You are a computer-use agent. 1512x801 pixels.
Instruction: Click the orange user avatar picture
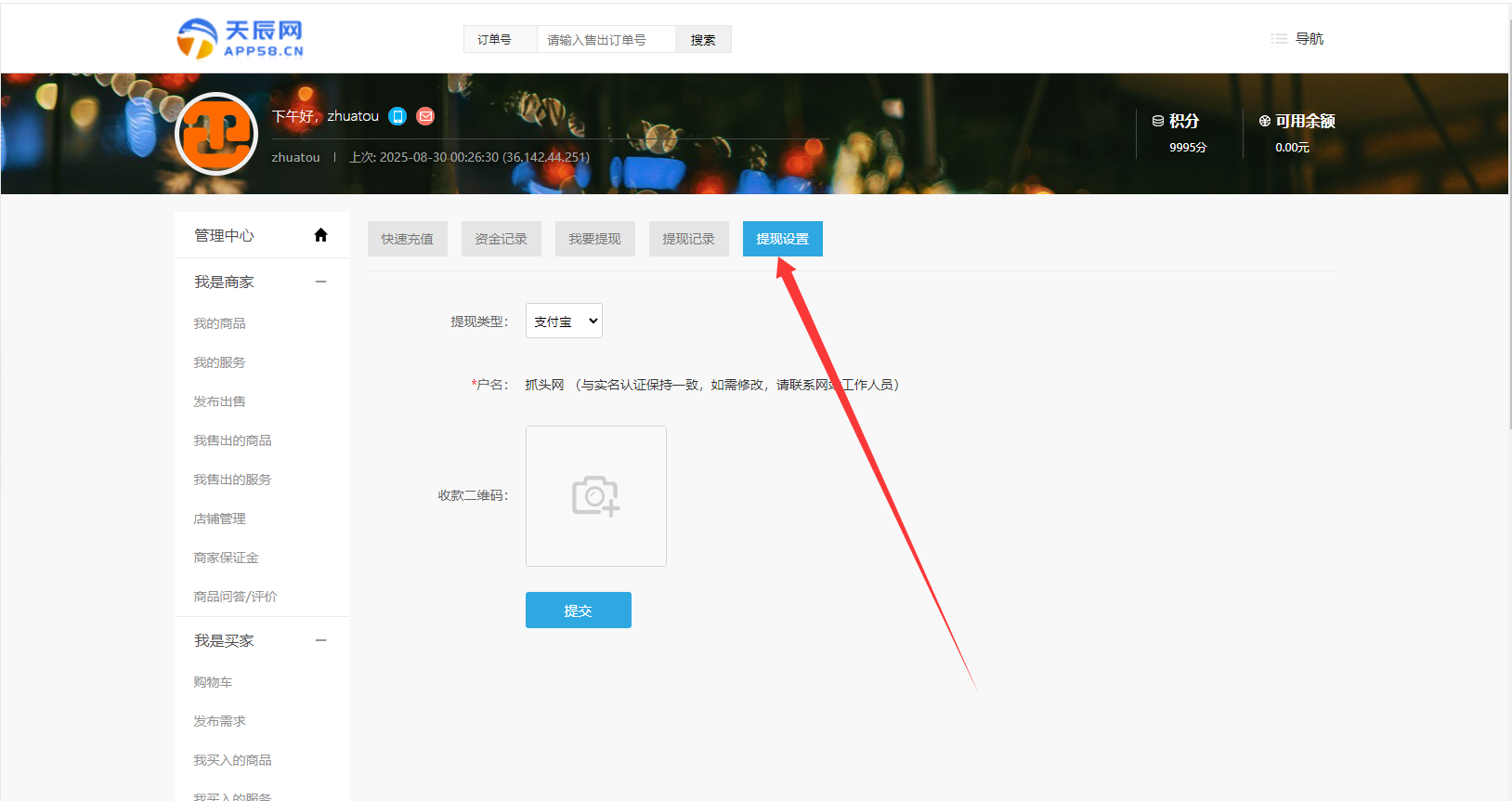click(x=216, y=135)
